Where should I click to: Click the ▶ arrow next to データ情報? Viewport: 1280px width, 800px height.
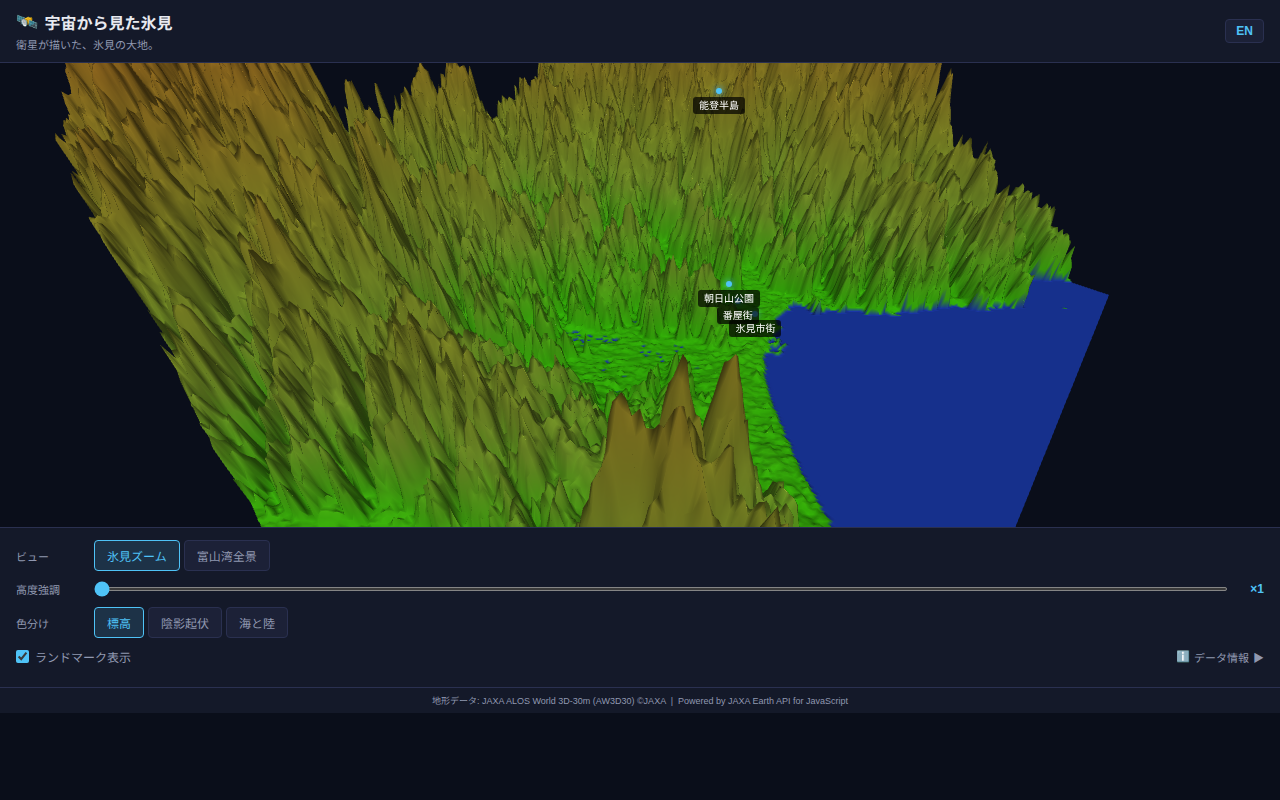click(1259, 657)
